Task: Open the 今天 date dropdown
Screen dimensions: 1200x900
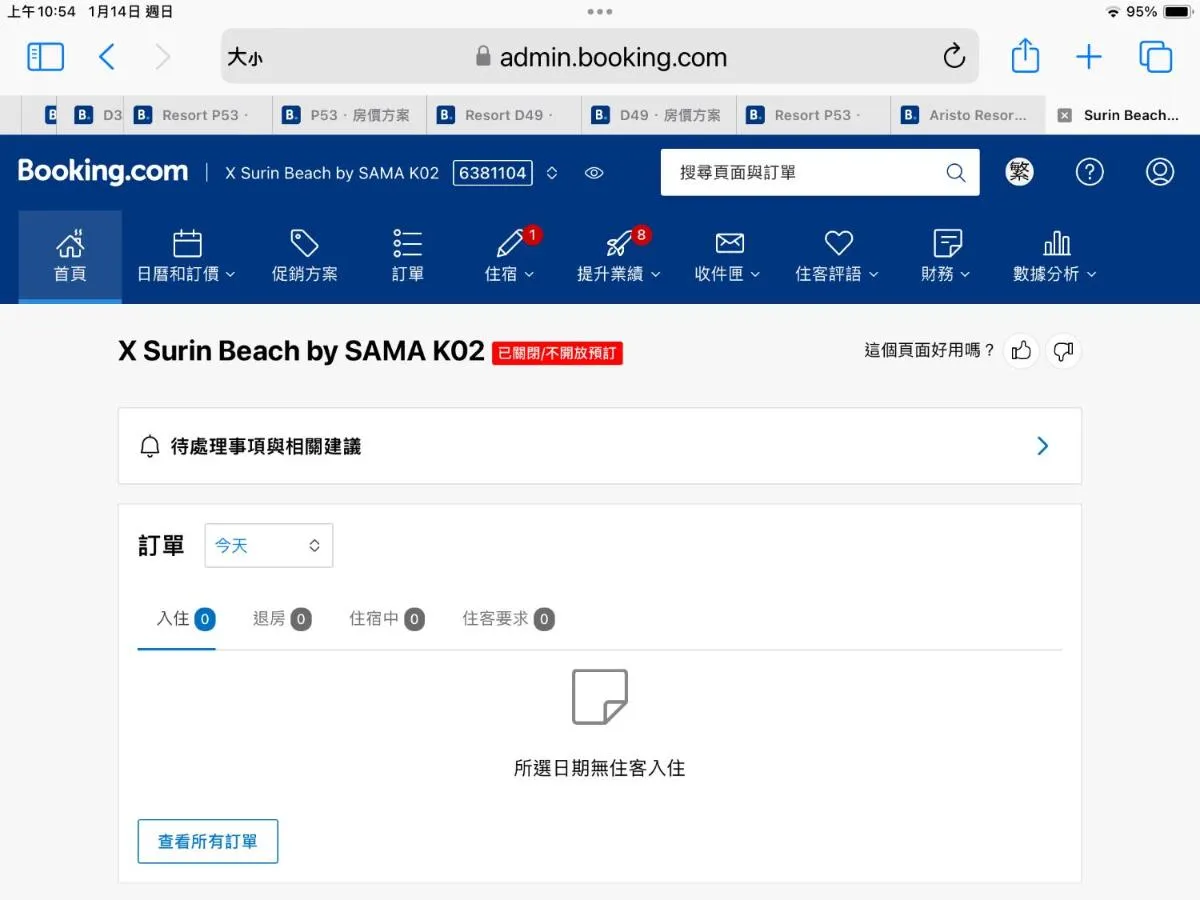Action: [268, 546]
